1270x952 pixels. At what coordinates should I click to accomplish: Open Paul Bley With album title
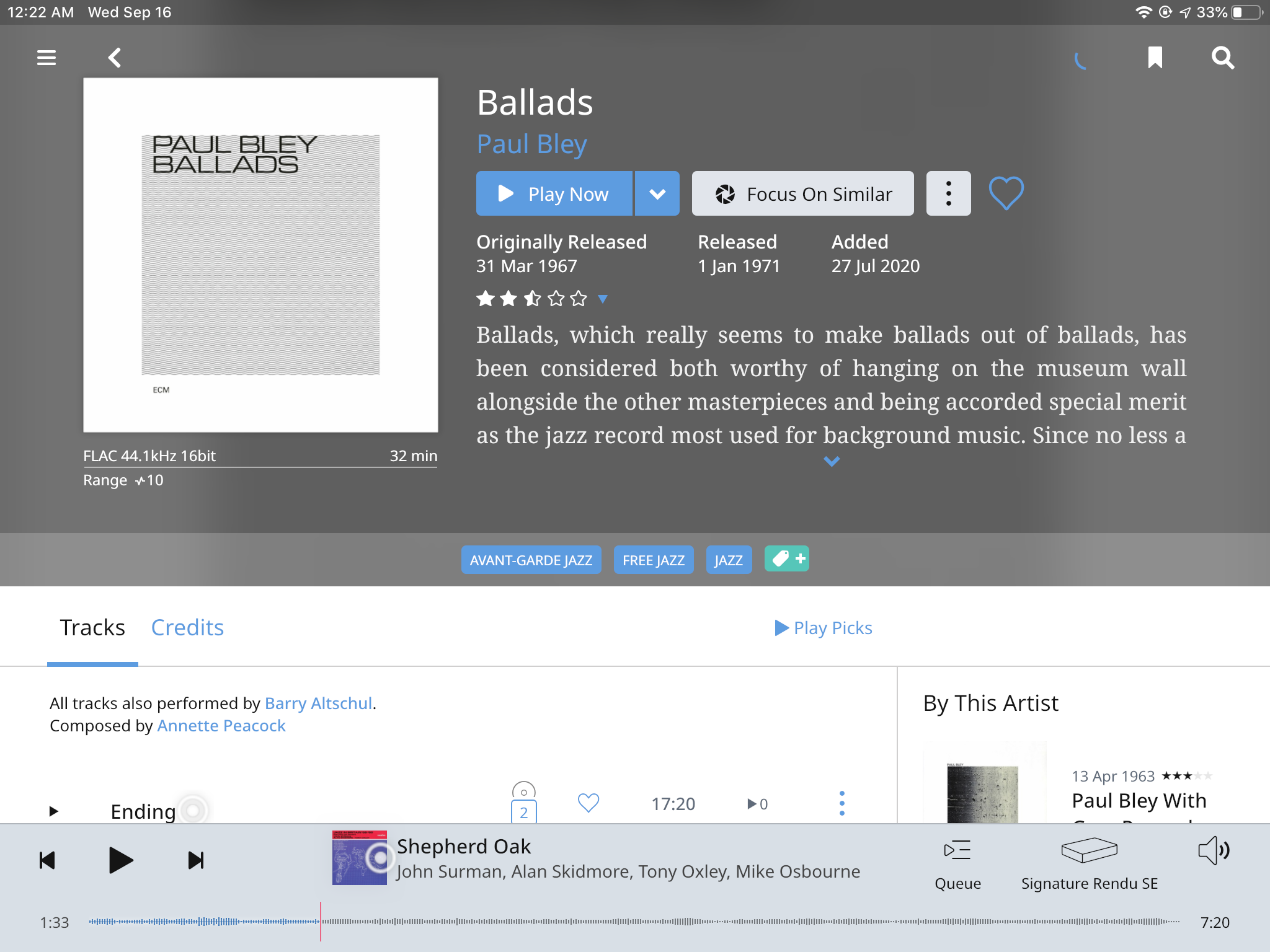click(x=1139, y=801)
